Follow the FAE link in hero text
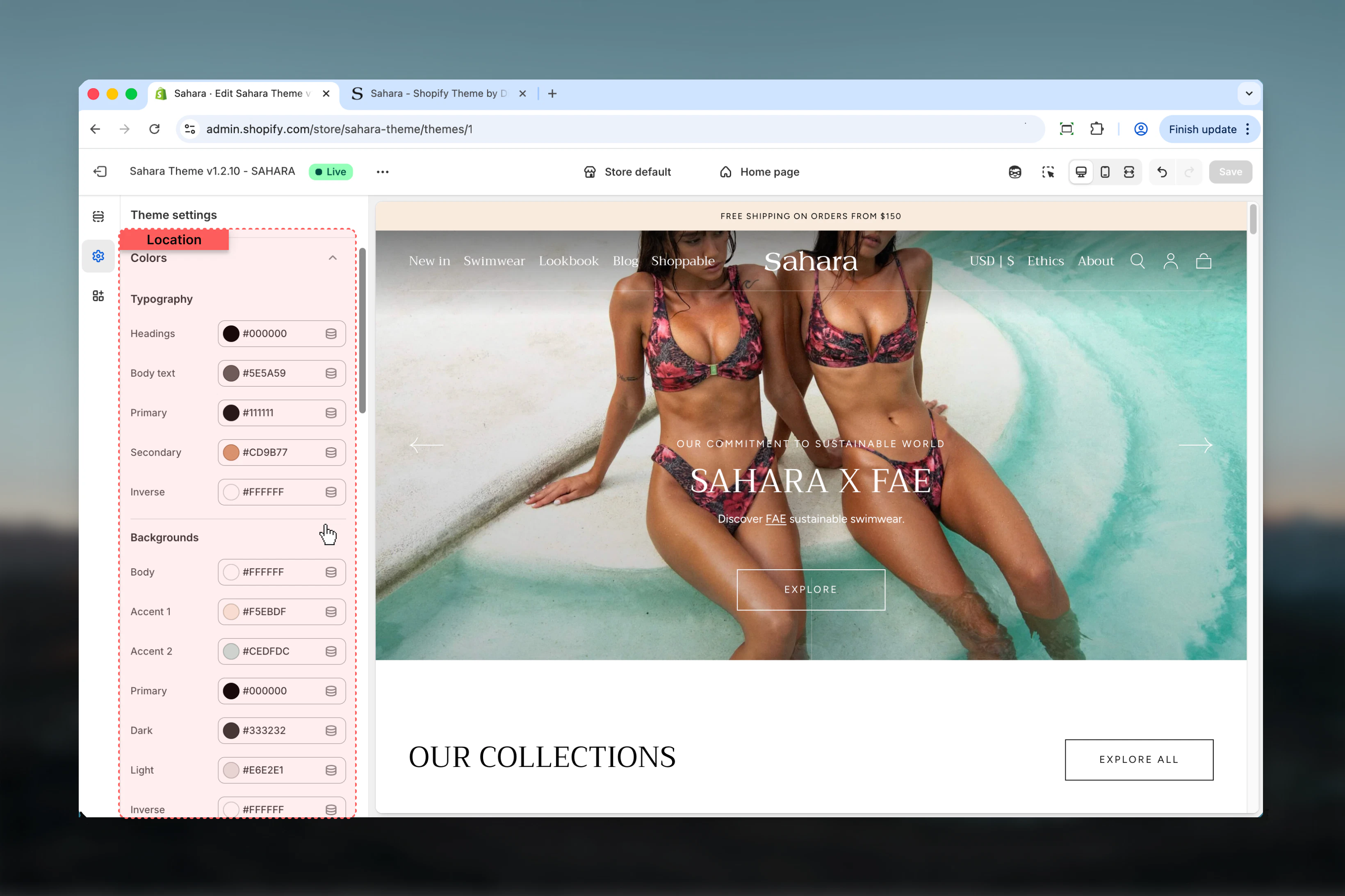This screenshot has height=896, width=1345. click(776, 519)
